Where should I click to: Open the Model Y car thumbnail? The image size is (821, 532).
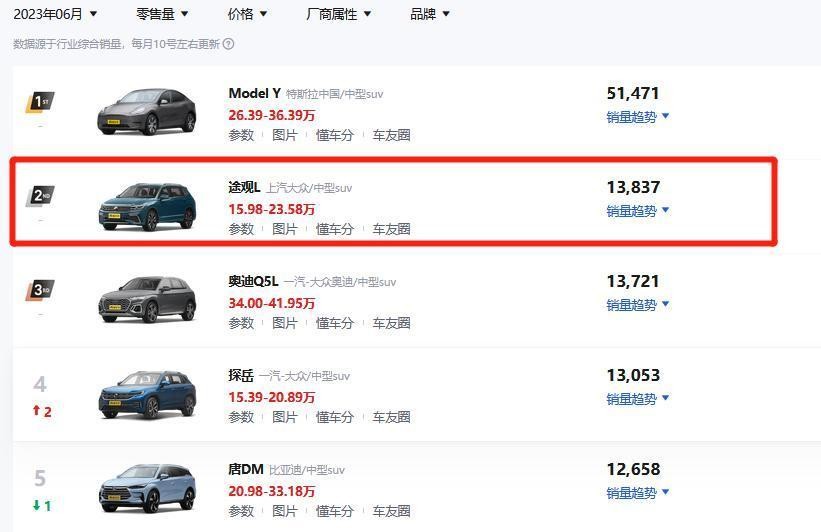tap(147, 111)
